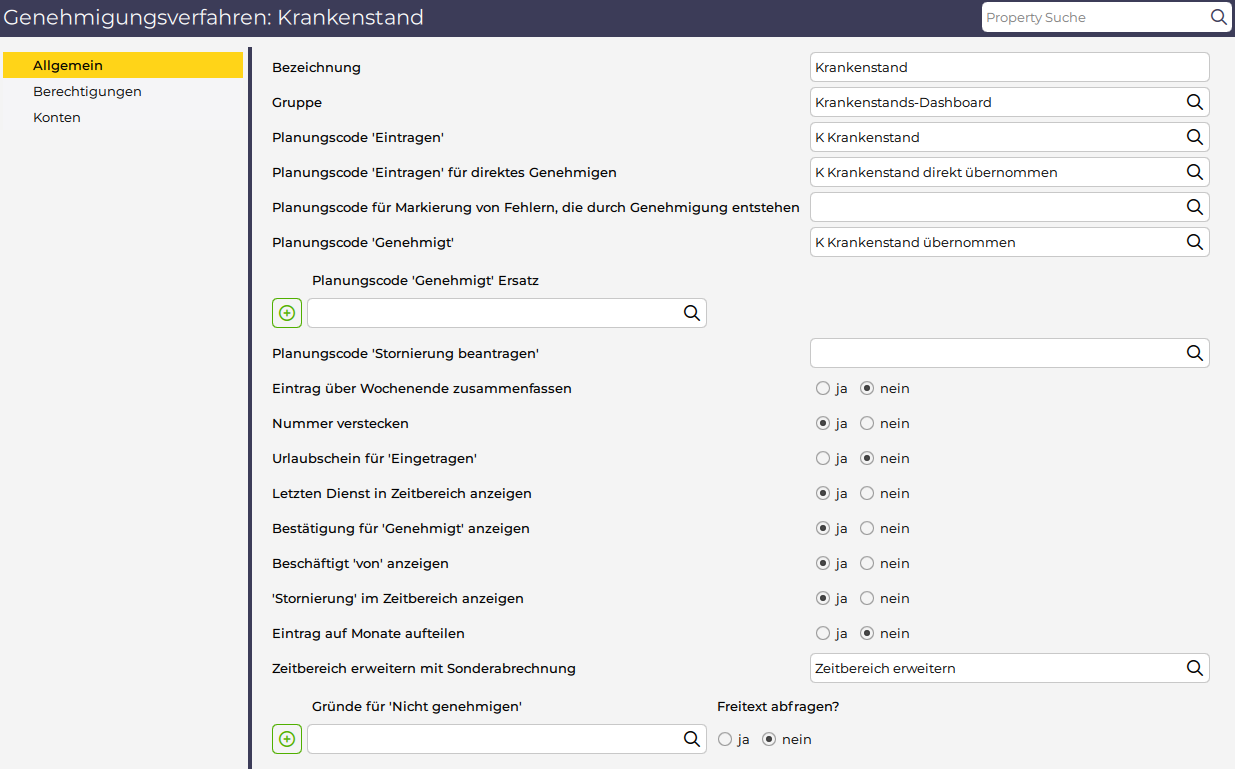Set 'Eintrag über Wochenende zusammenfassen' to ja
The width and height of the screenshot is (1235, 769).
[x=823, y=388]
